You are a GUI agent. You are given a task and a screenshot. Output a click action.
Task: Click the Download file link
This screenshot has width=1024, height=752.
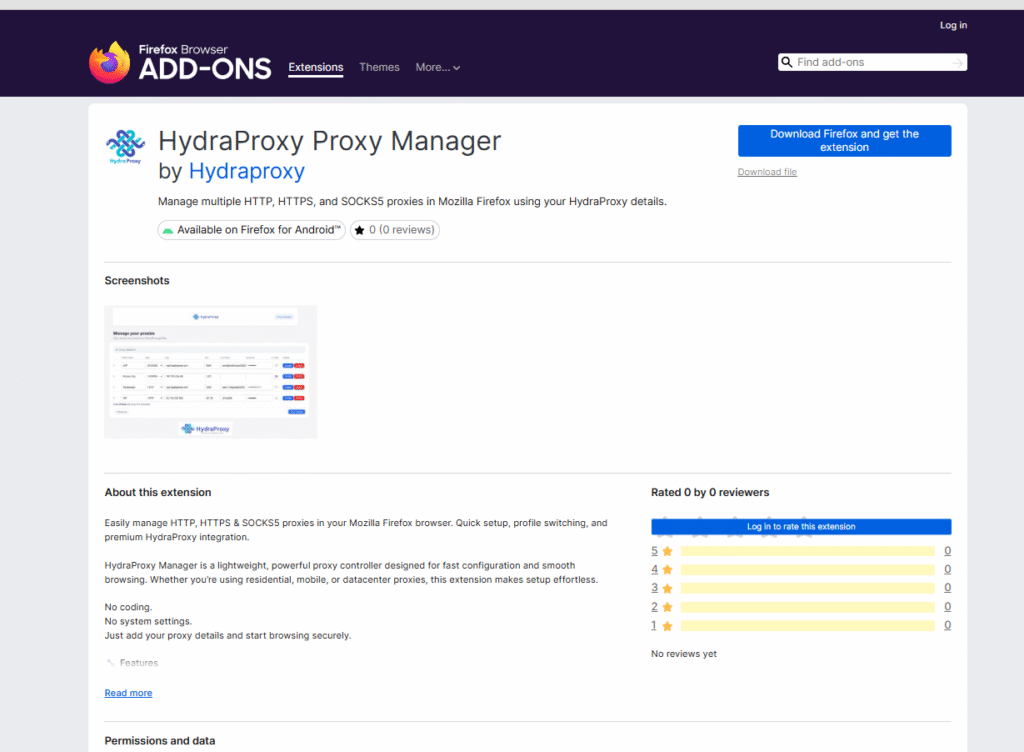point(767,172)
